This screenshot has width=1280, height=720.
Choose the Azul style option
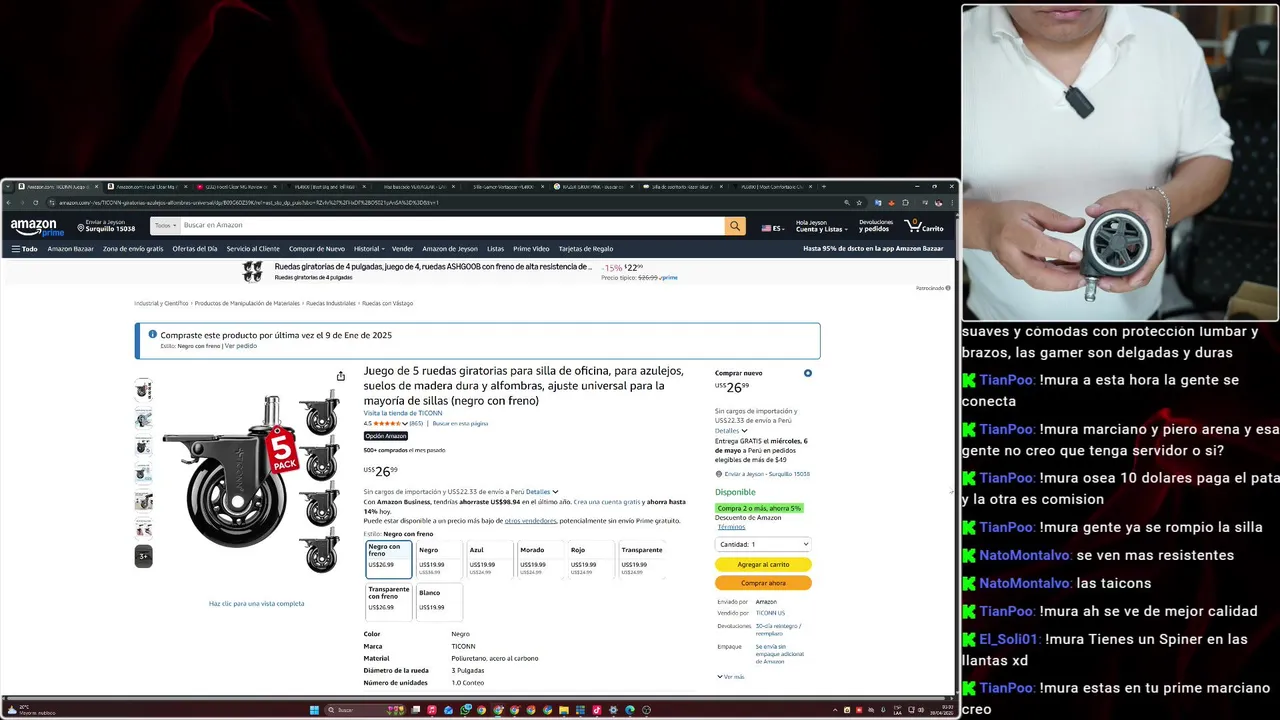point(490,559)
